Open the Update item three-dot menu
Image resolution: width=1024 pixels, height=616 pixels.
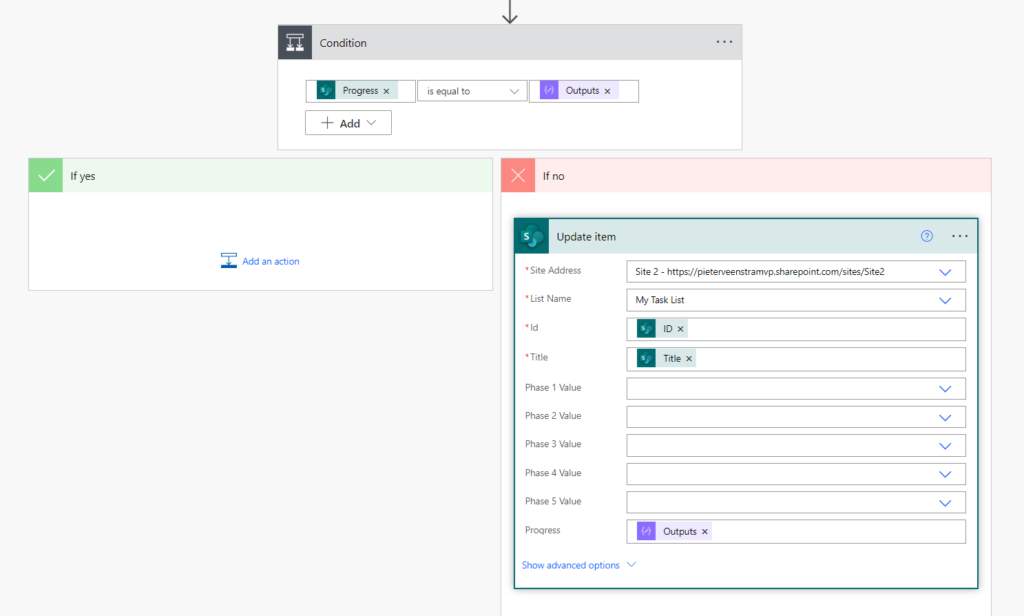(959, 236)
